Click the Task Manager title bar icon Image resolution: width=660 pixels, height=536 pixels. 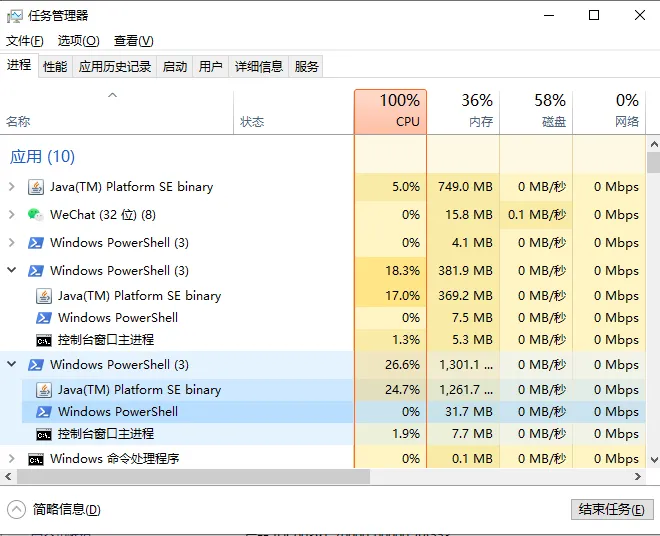pos(15,16)
